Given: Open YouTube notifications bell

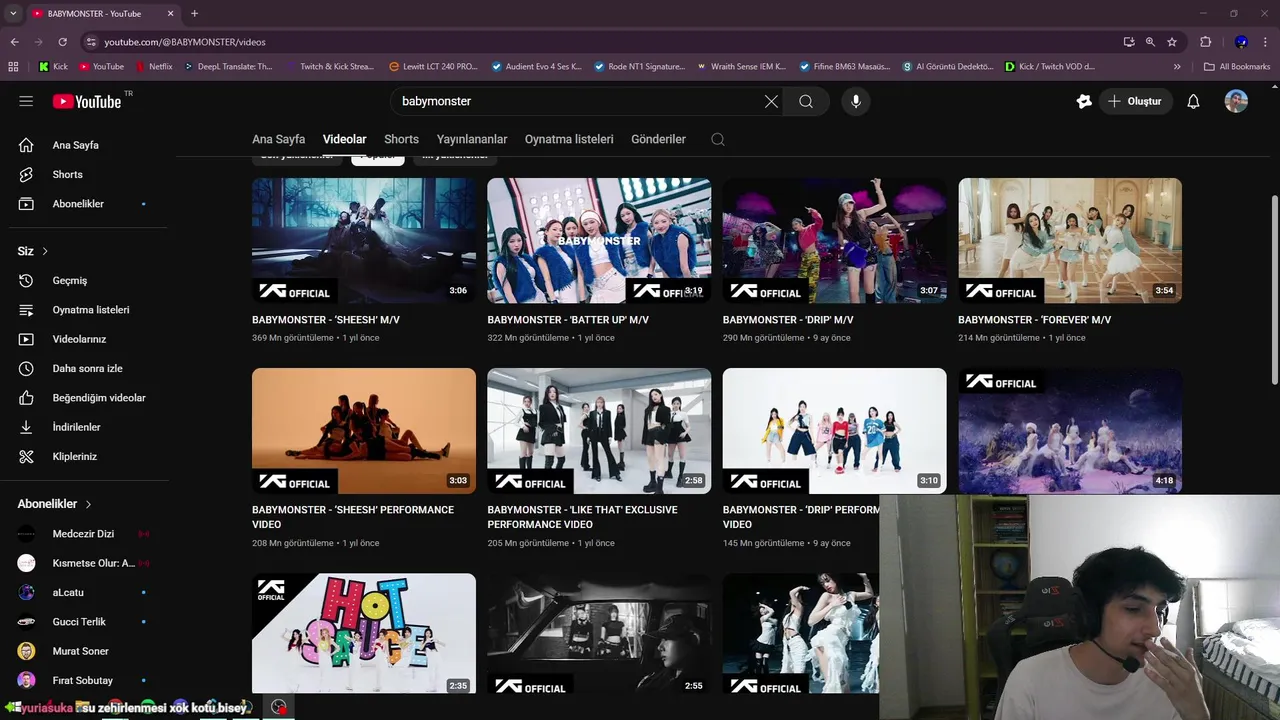Looking at the screenshot, I should click(1193, 101).
